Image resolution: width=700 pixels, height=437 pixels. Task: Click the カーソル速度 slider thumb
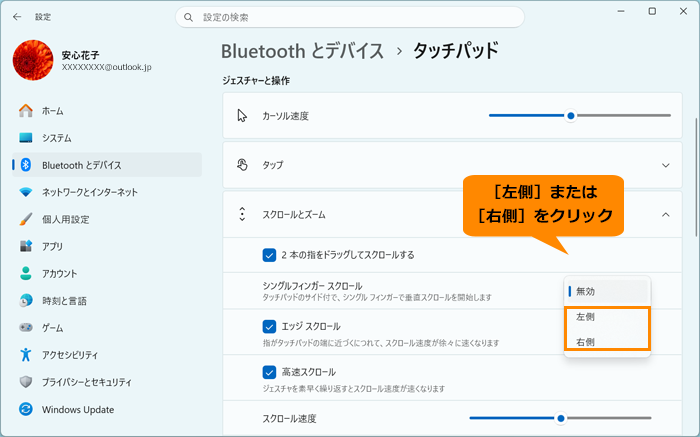[x=571, y=116]
